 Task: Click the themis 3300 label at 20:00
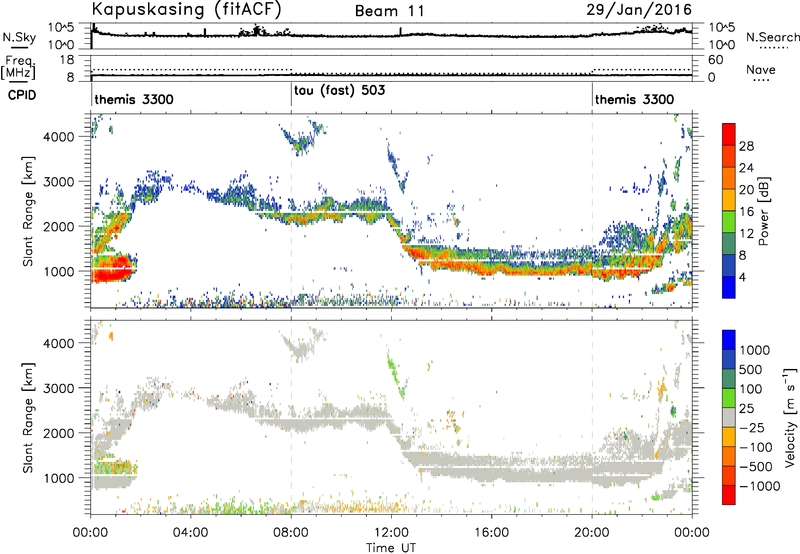(634, 99)
